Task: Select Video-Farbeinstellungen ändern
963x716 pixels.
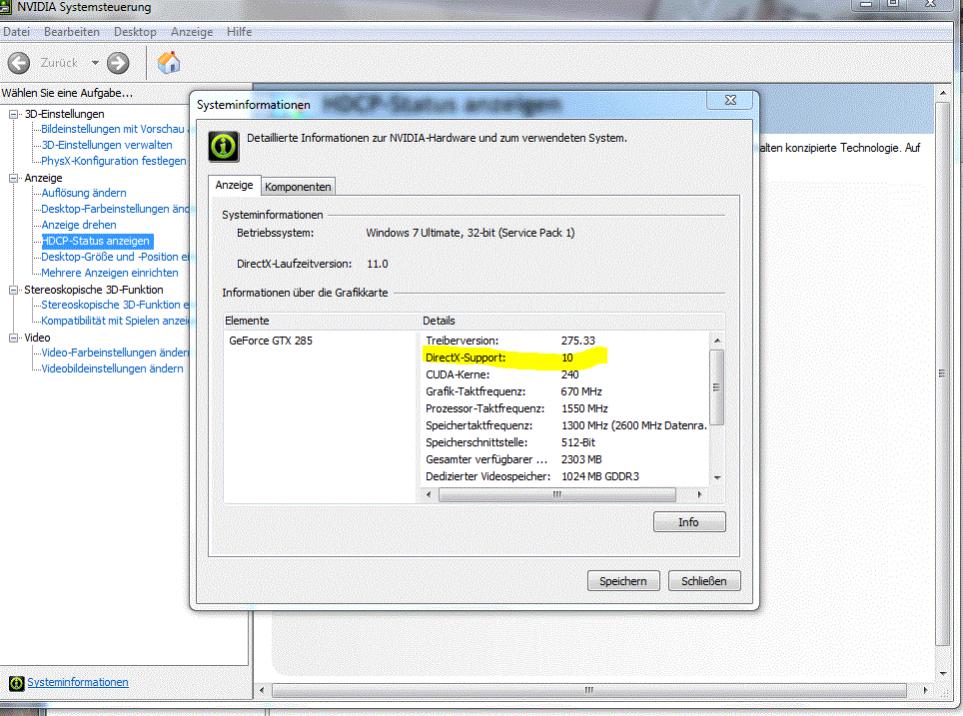Action: (115, 352)
